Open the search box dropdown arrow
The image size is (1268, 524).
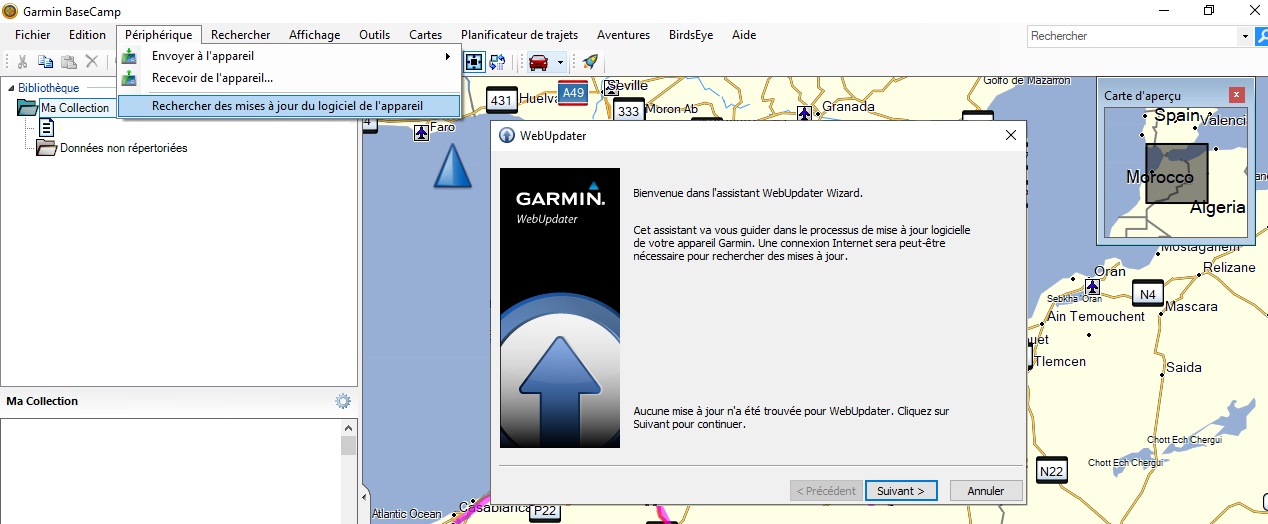point(1245,36)
